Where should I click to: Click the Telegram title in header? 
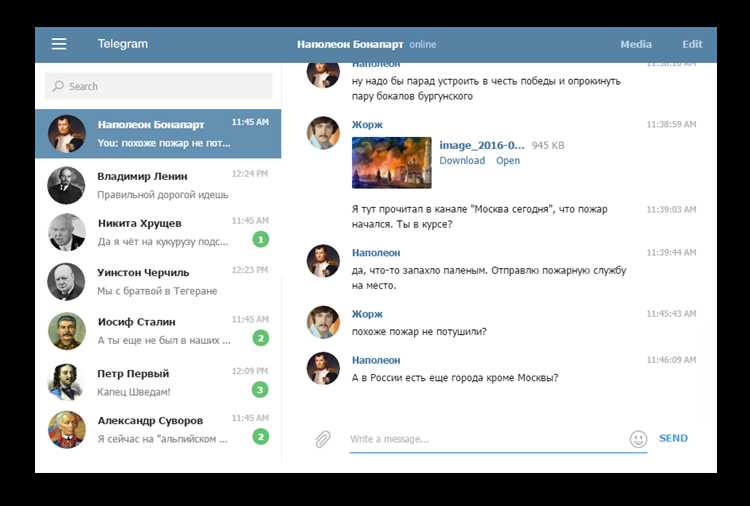(x=122, y=44)
